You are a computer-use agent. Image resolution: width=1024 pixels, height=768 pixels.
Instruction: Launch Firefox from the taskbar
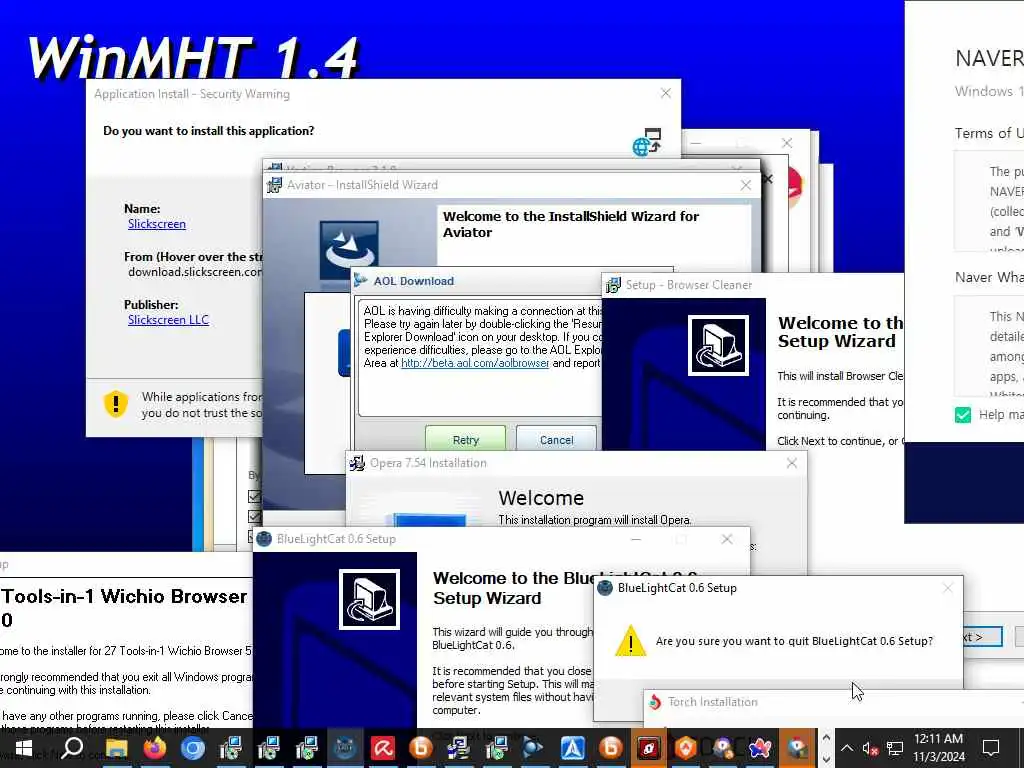pyautogui.click(x=155, y=748)
